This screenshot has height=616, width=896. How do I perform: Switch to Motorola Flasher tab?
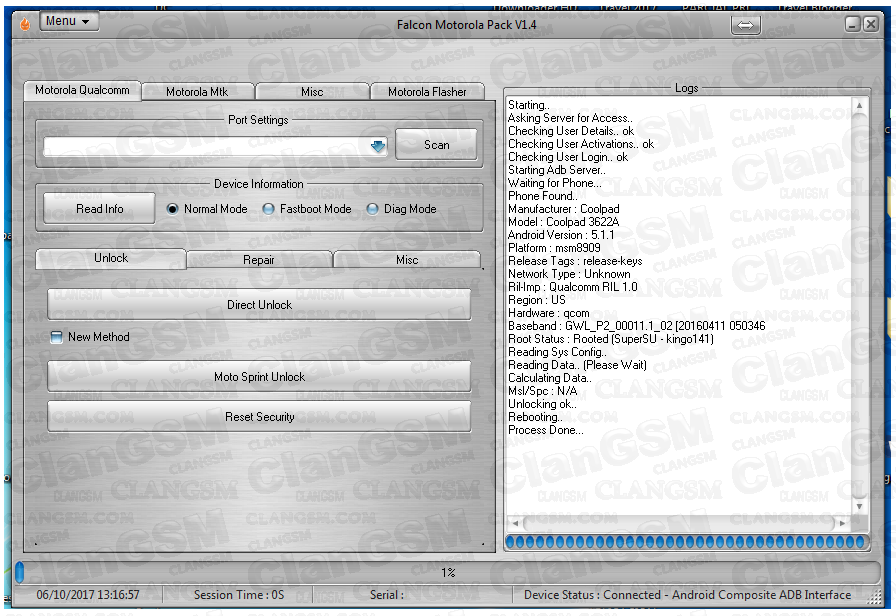(x=427, y=92)
